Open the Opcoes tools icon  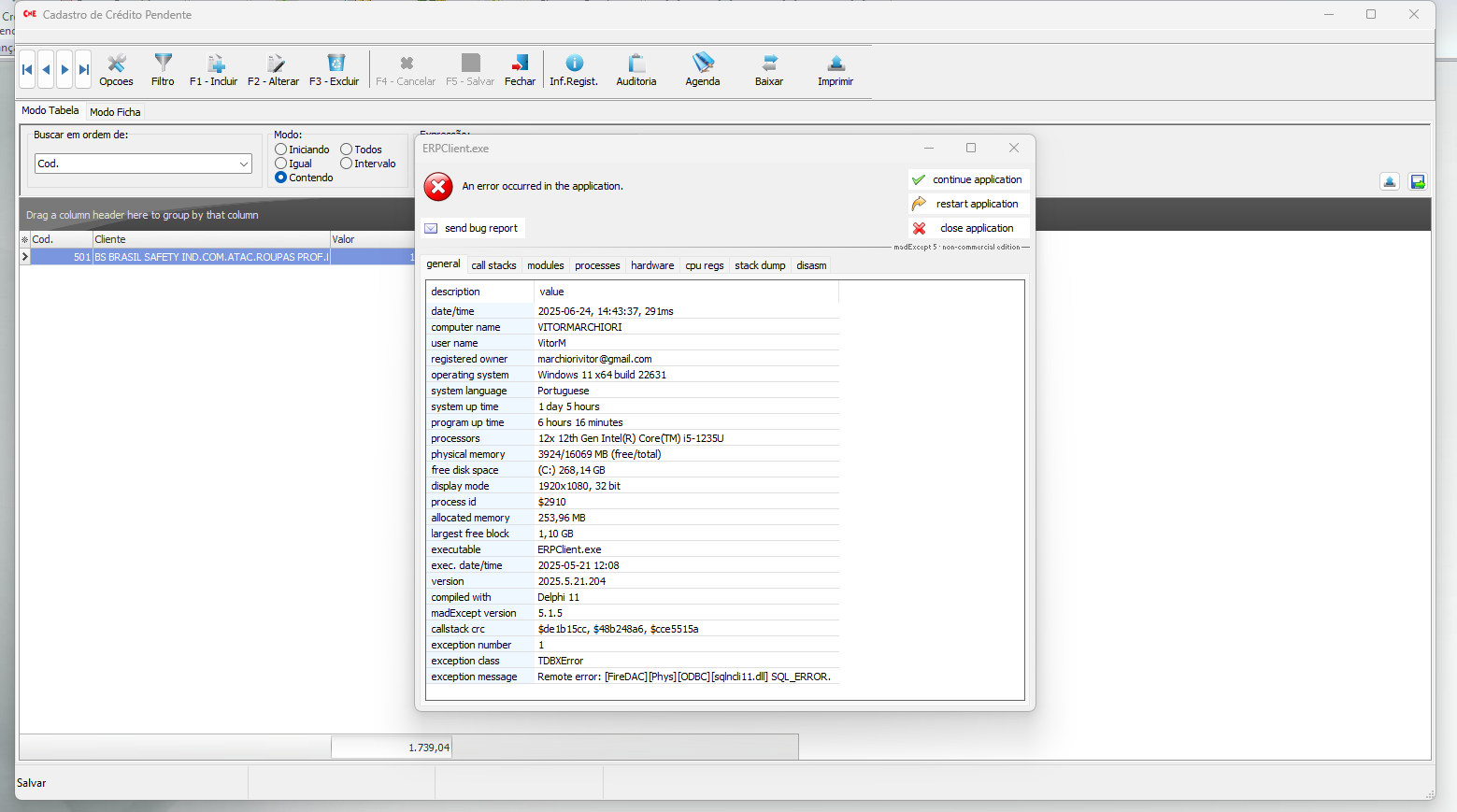coord(116,64)
